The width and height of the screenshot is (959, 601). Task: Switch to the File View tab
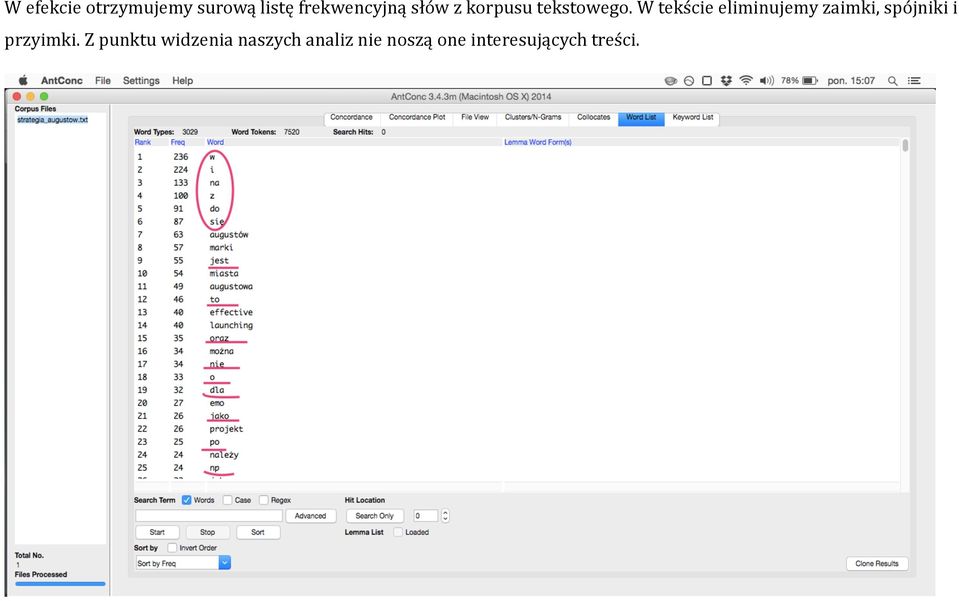(x=475, y=117)
